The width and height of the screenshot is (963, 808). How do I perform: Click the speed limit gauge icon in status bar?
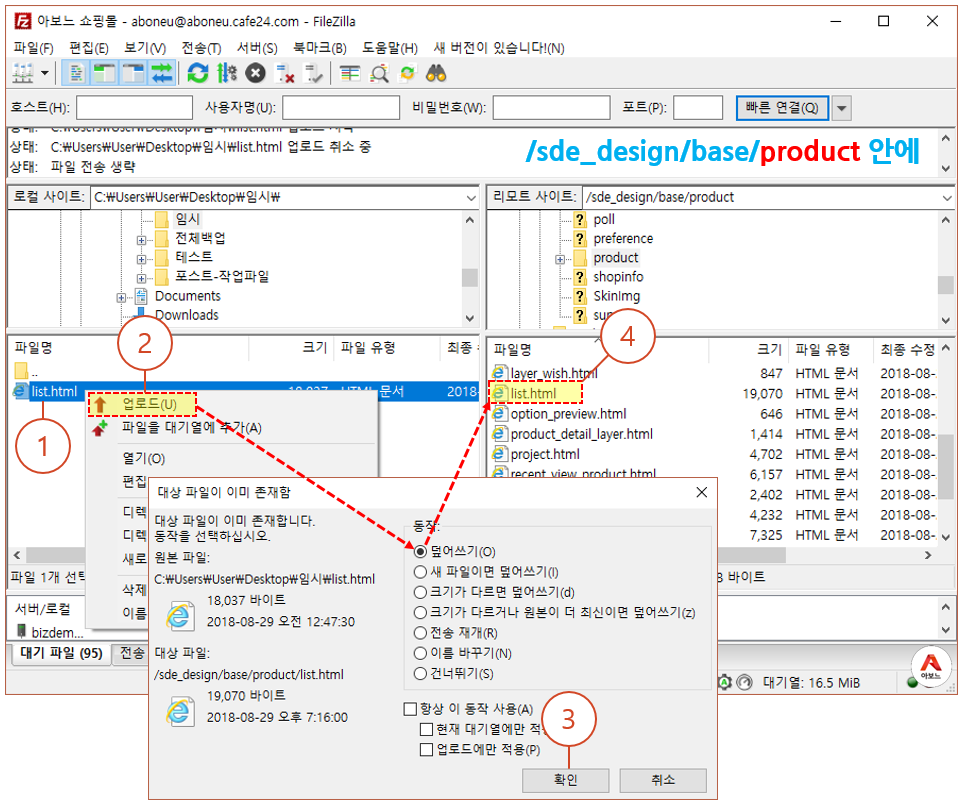(x=744, y=682)
